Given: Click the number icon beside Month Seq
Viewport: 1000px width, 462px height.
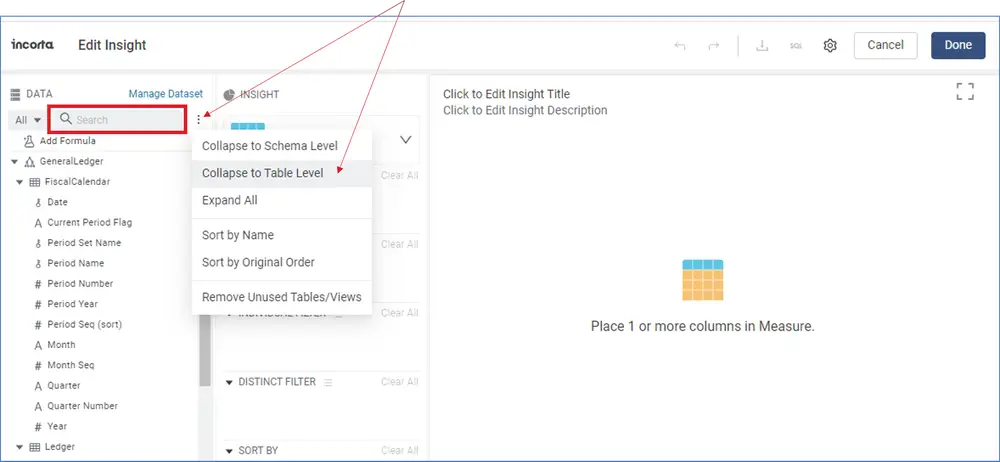Looking at the screenshot, I should [38, 366].
